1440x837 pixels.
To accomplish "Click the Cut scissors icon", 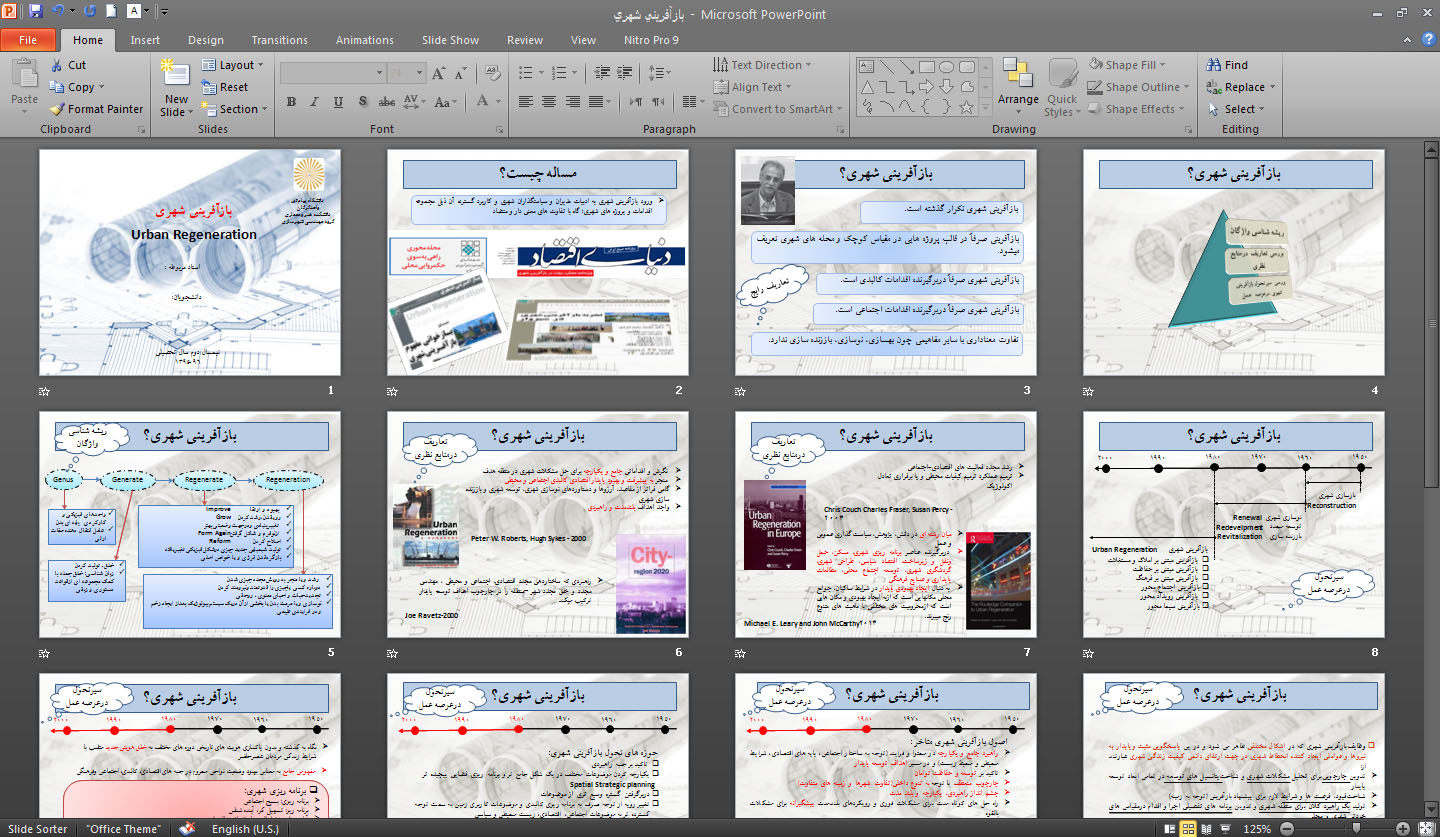I will pyautogui.click(x=56, y=65).
